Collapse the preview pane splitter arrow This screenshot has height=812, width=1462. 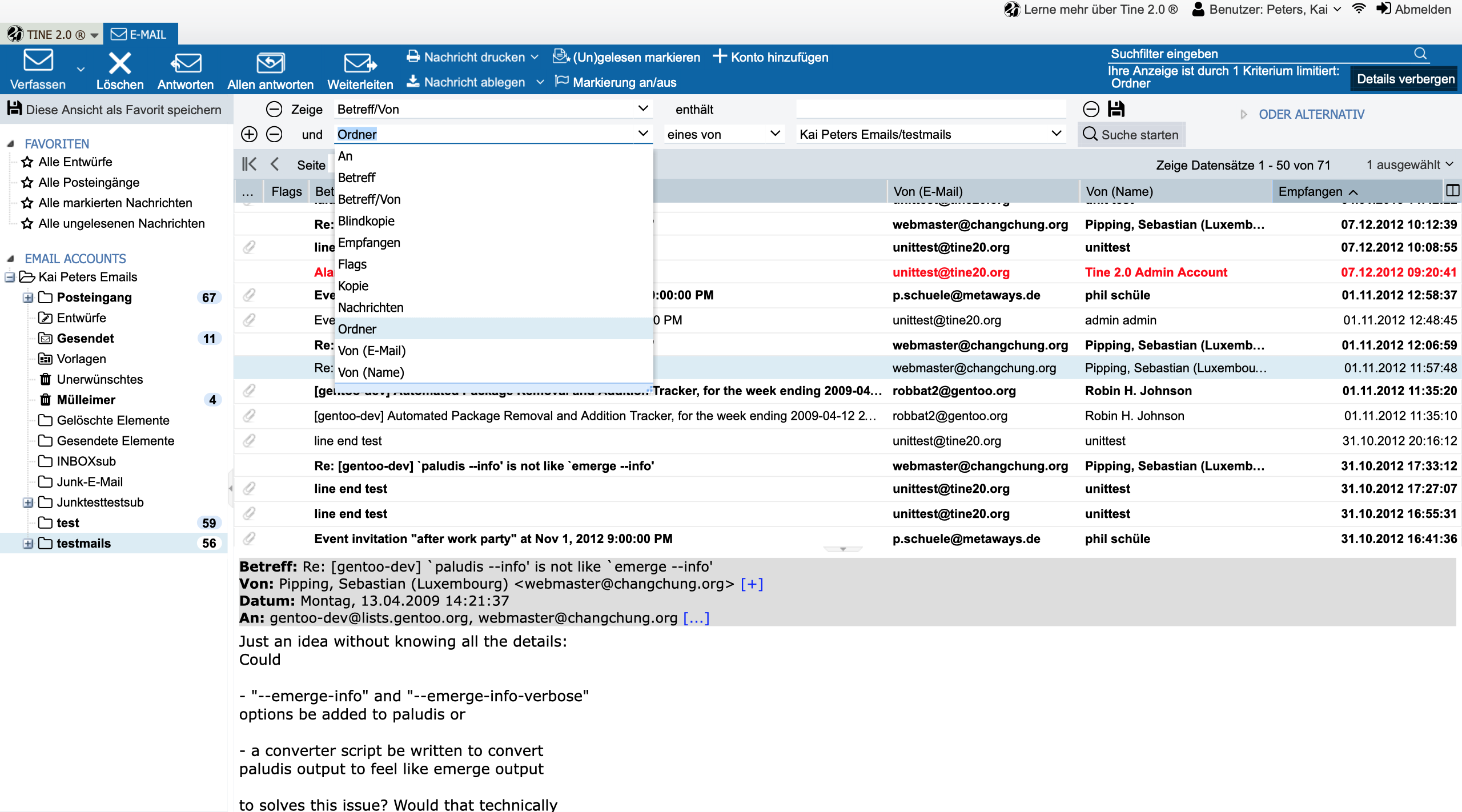click(x=843, y=549)
